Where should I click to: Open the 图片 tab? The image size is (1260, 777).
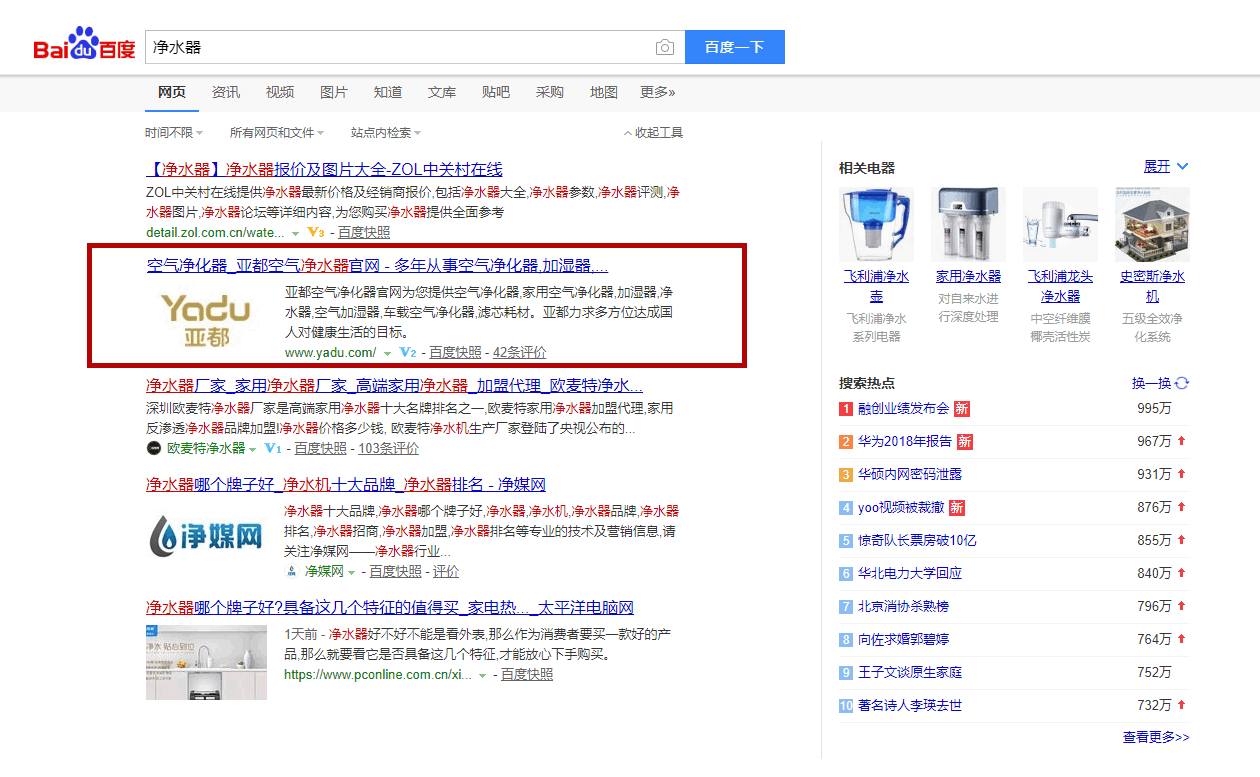click(334, 92)
